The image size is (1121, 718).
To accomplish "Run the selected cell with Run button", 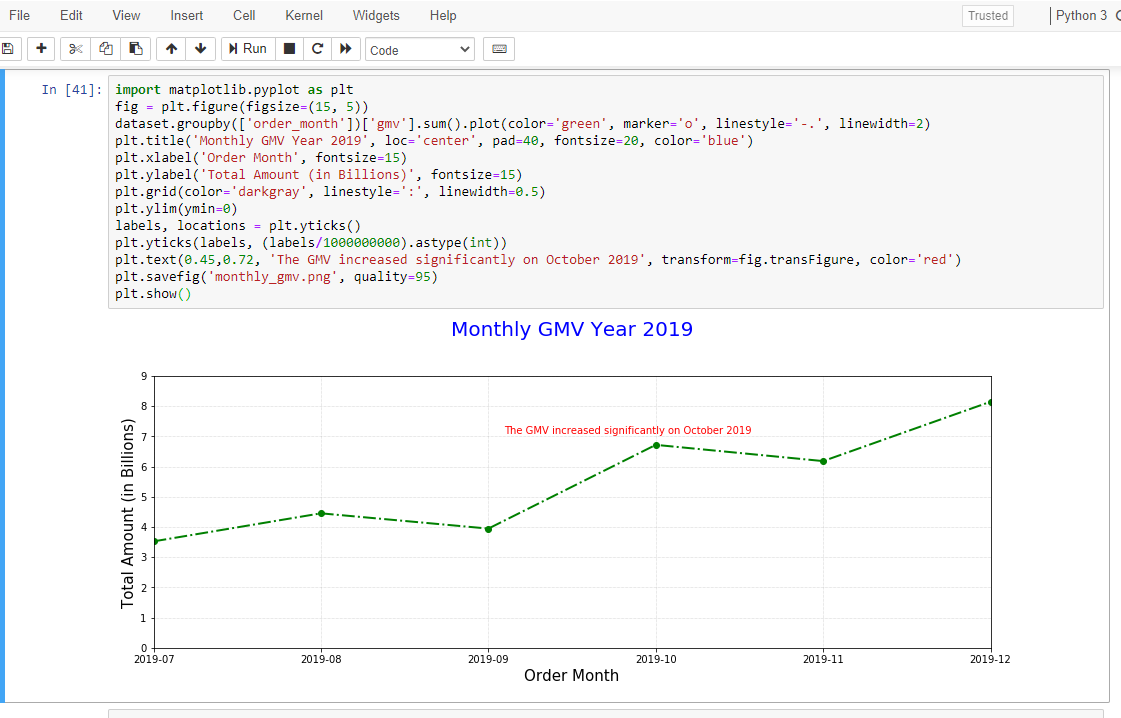I will (247, 48).
